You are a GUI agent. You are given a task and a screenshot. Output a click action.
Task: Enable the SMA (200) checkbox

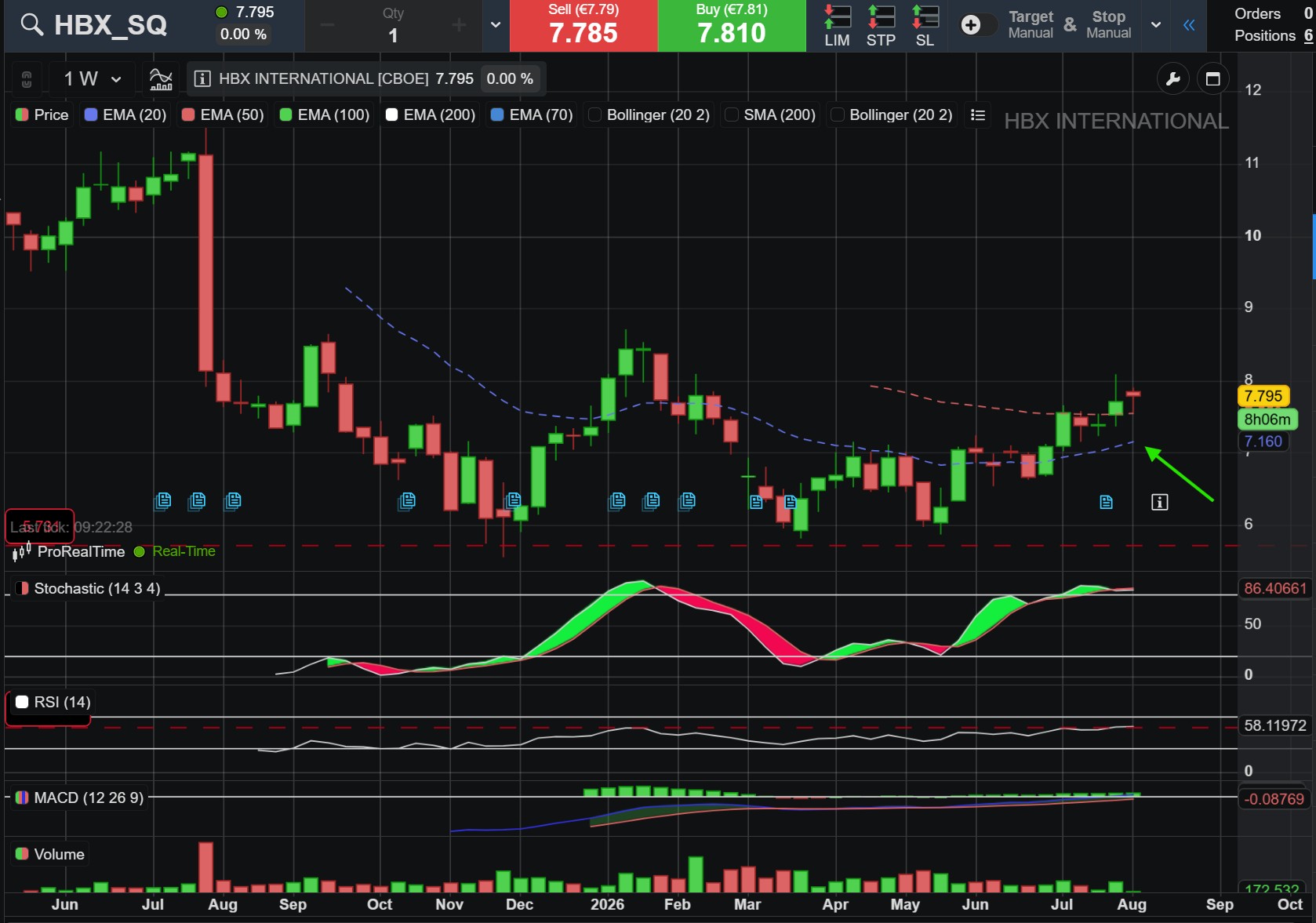click(732, 114)
